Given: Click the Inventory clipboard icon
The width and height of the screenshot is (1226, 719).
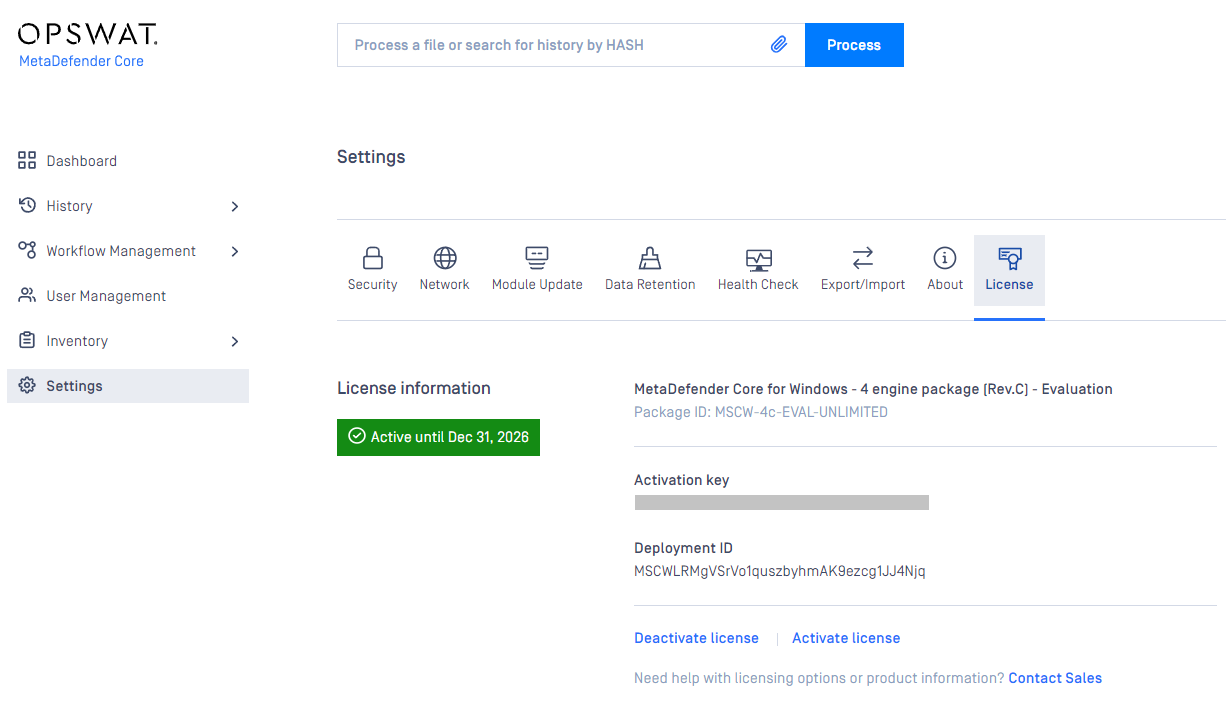Looking at the screenshot, I should pyautogui.click(x=27, y=340).
